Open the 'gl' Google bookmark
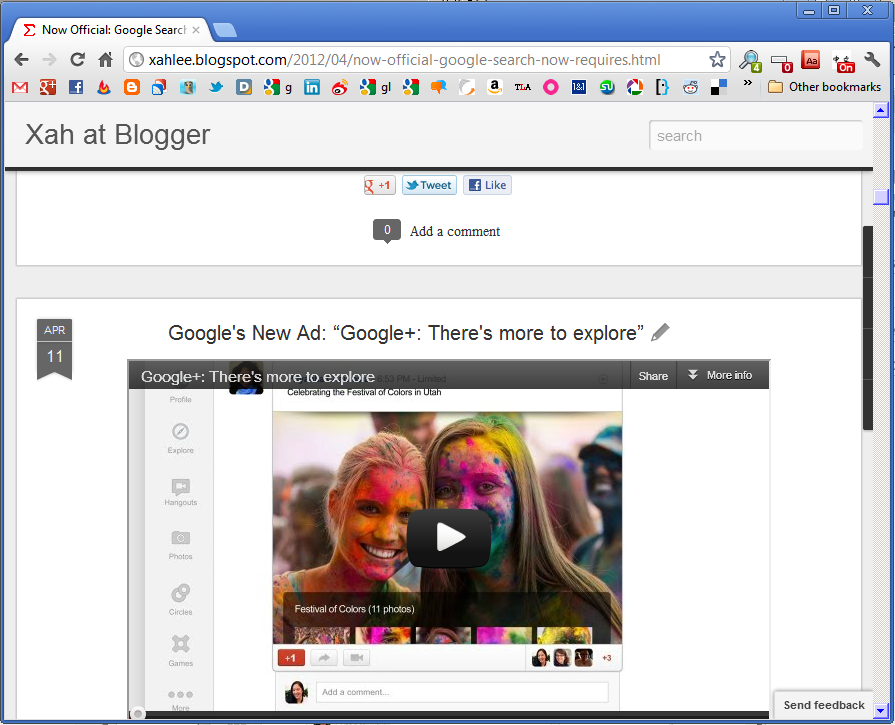Screen dimensions: 895x725 point(376,87)
